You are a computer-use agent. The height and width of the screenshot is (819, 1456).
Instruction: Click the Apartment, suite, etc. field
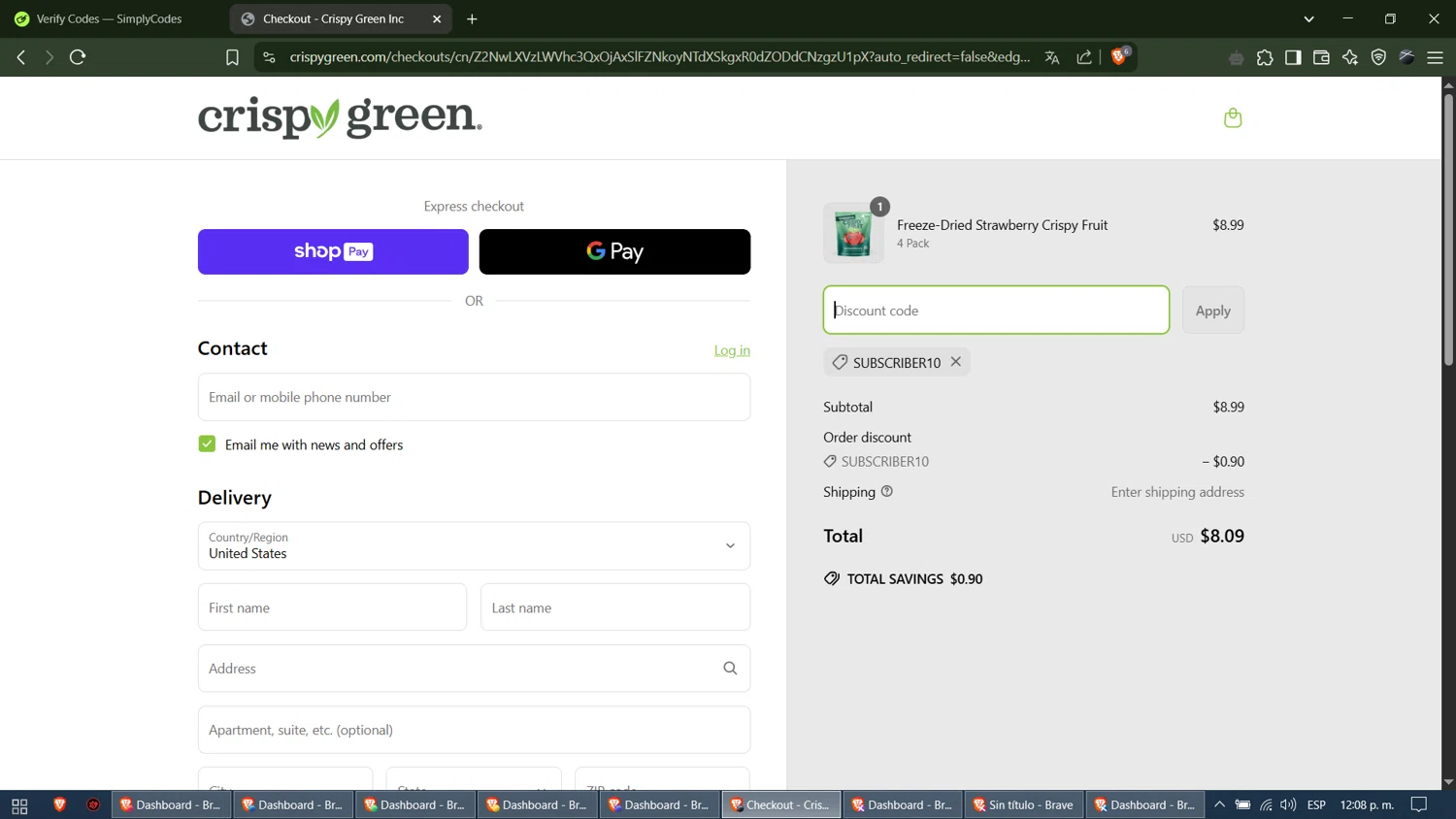[474, 730]
